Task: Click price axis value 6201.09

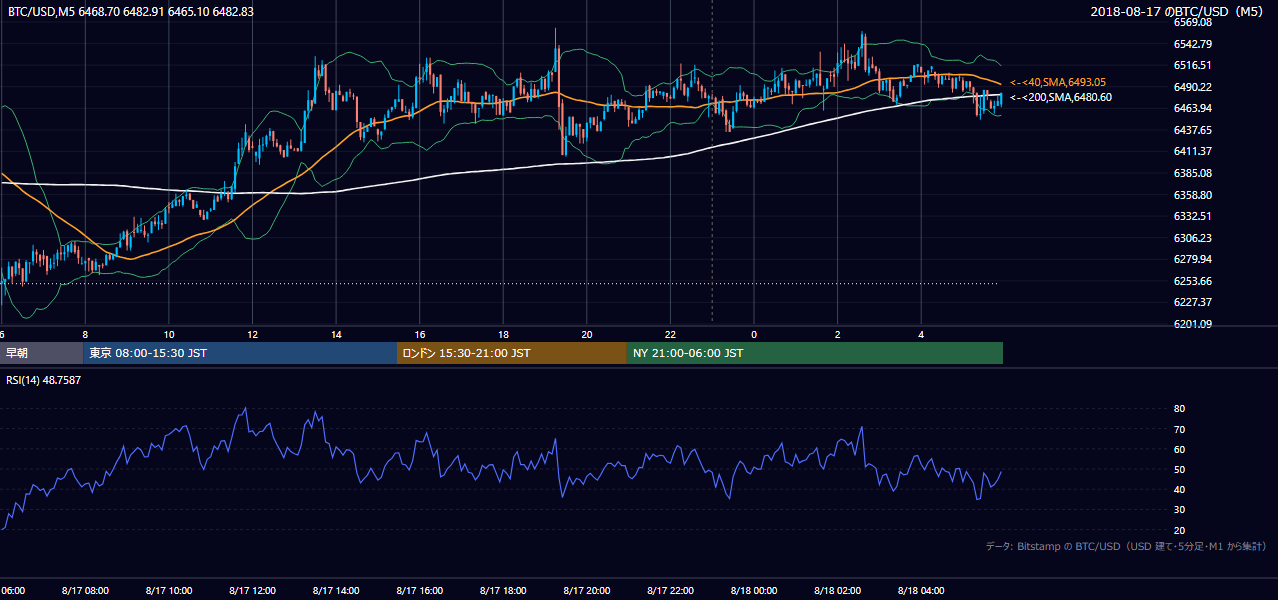Action: click(x=1192, y=324)
